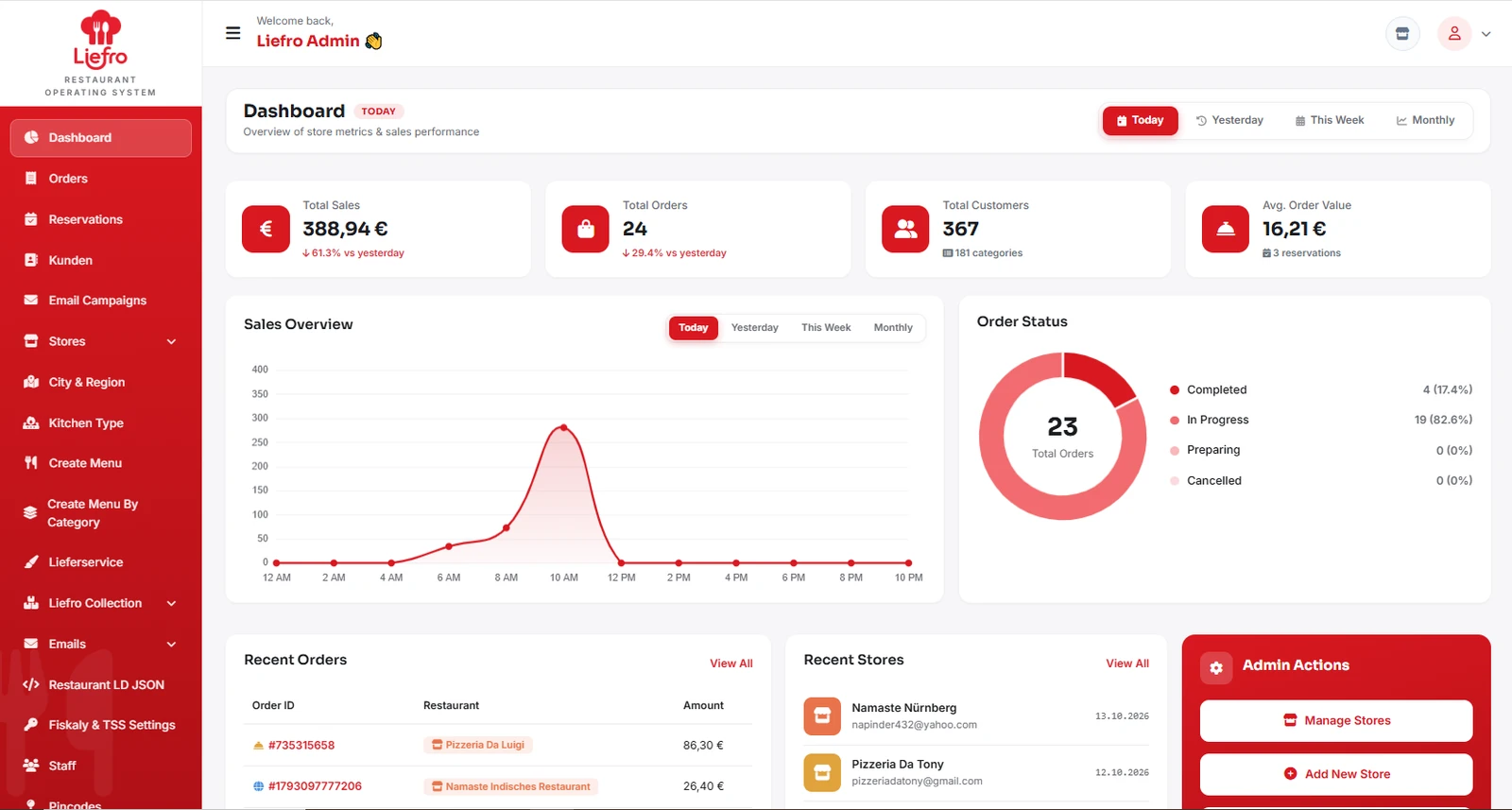Toggle the Completed legend entry
Image resolution: width=1512 pixels, height=810 pixels.
coord(1208,389)
